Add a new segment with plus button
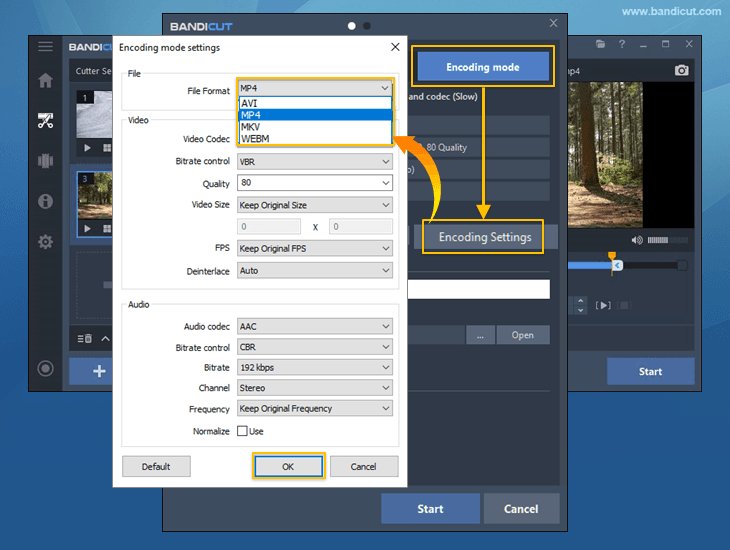 click(99, 371)
